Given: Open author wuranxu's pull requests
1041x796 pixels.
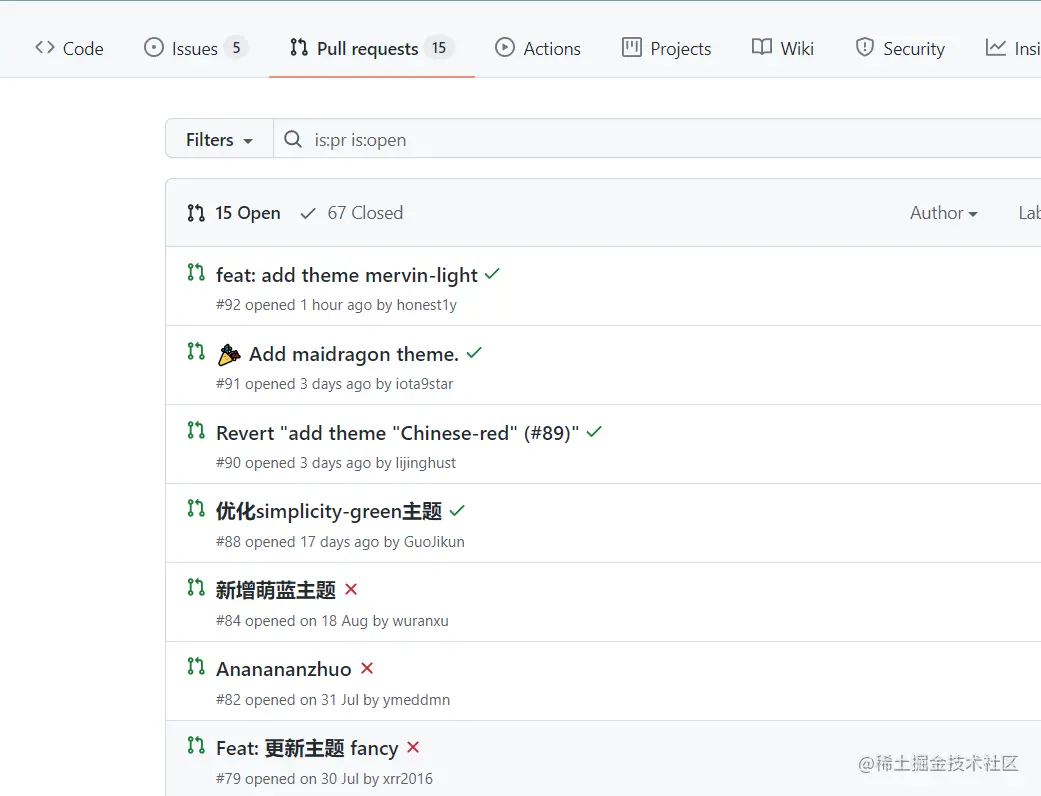Looking at the screenshot, I should click(421, 621).
